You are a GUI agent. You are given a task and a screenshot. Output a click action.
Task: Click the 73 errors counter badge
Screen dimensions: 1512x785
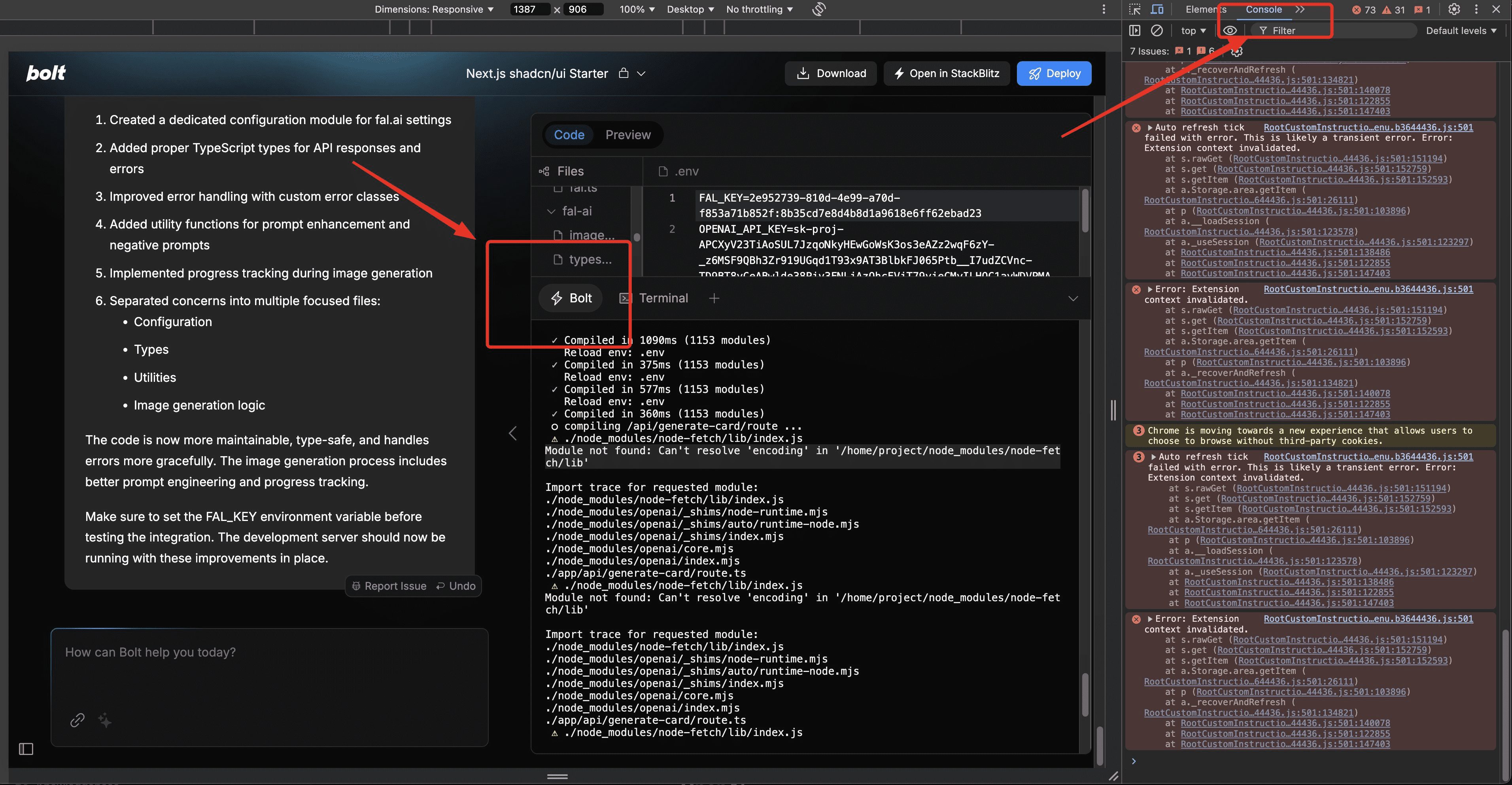coord(1363,9)
